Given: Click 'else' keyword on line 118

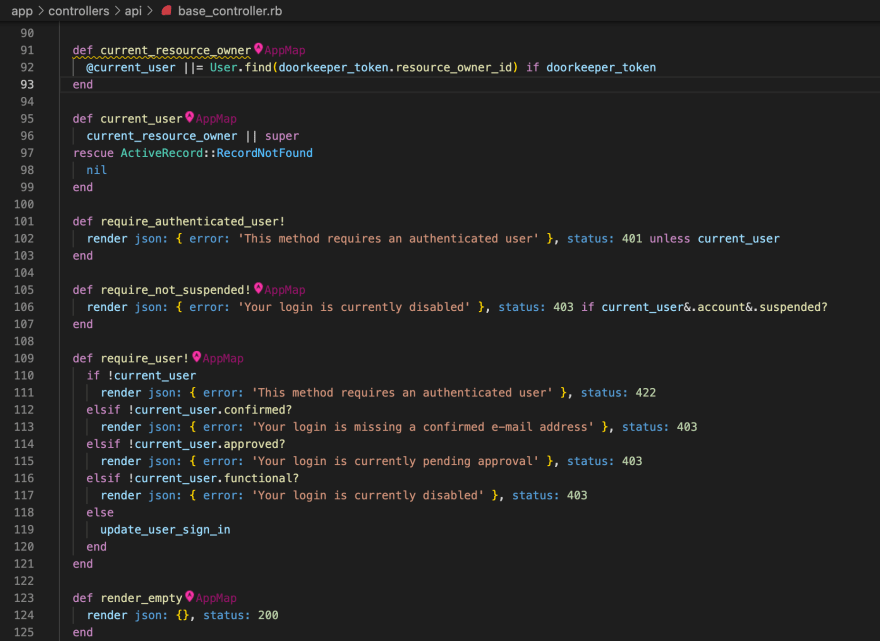Looking at the screenshot, I should click(100, 512).
